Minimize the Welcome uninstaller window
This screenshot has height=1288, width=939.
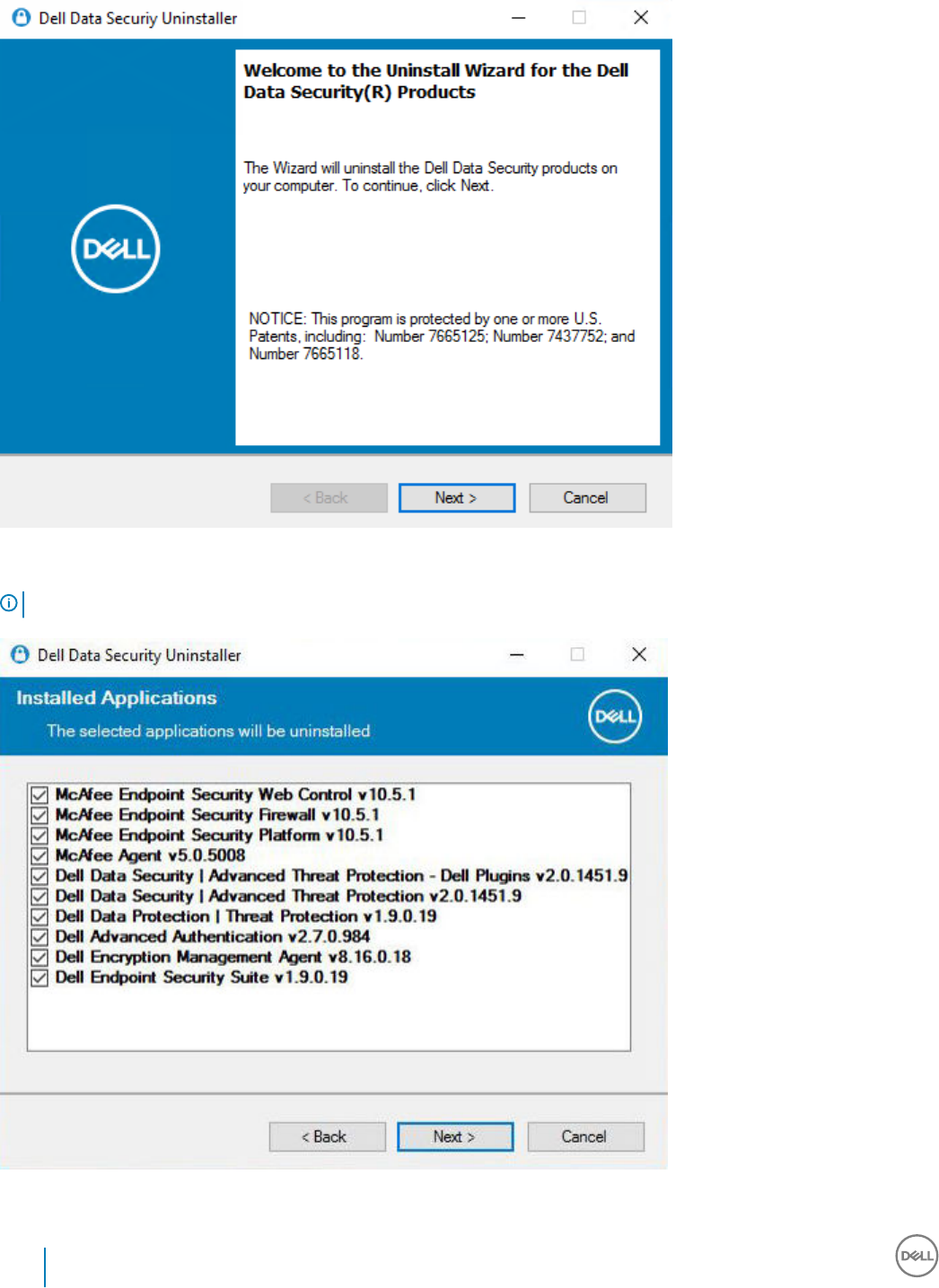[x=518, y=18]
